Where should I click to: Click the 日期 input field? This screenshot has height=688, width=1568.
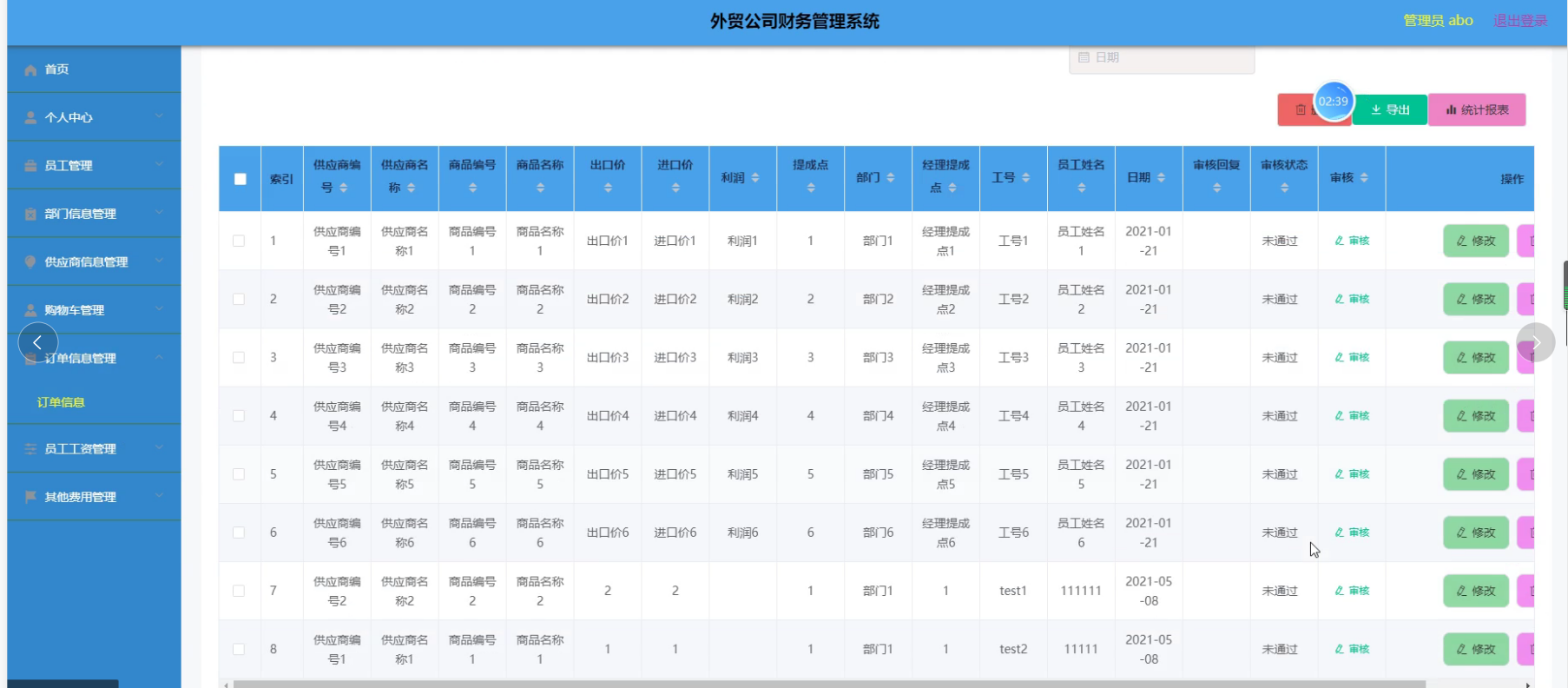point(1162,58)
